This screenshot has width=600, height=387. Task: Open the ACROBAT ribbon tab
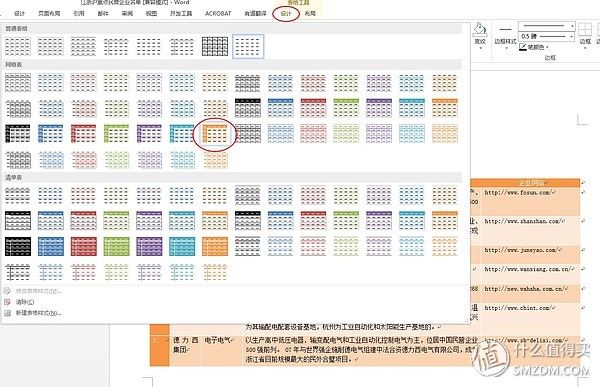(218, 13)
